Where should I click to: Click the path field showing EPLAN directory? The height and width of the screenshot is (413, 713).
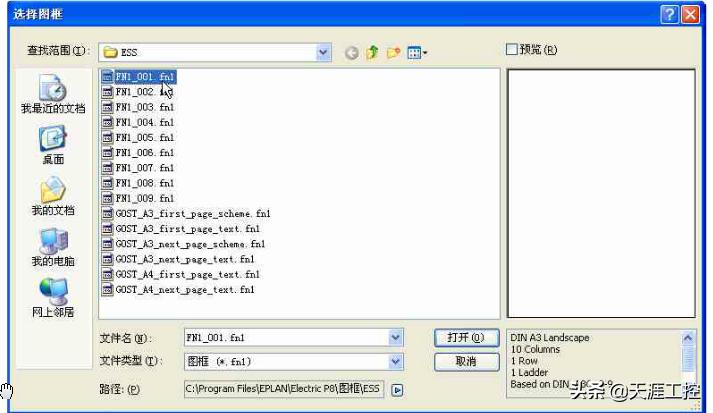tap(284, 389)
